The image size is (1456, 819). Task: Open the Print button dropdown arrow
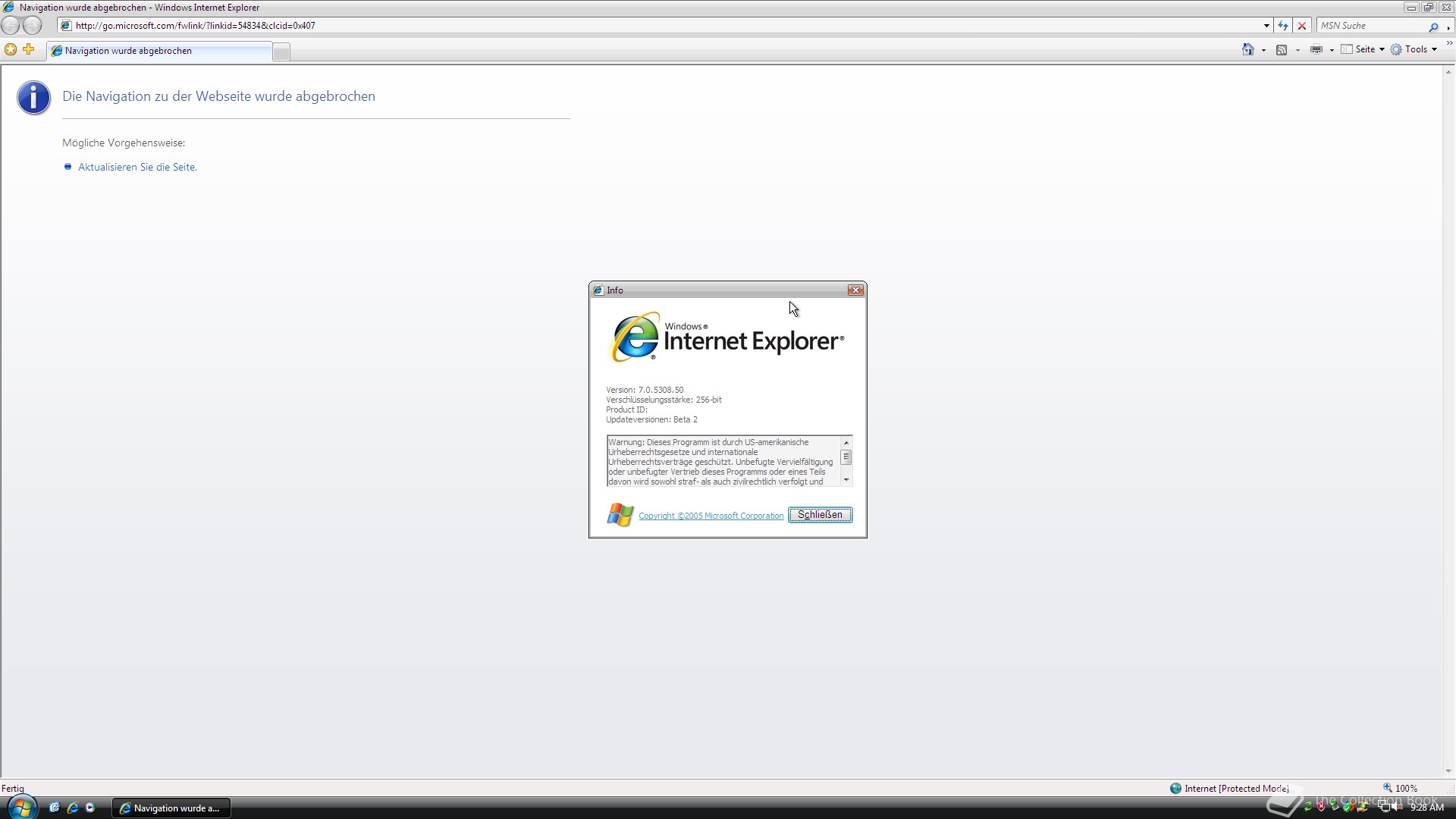pyautogui.click(x=1332, y=50)
